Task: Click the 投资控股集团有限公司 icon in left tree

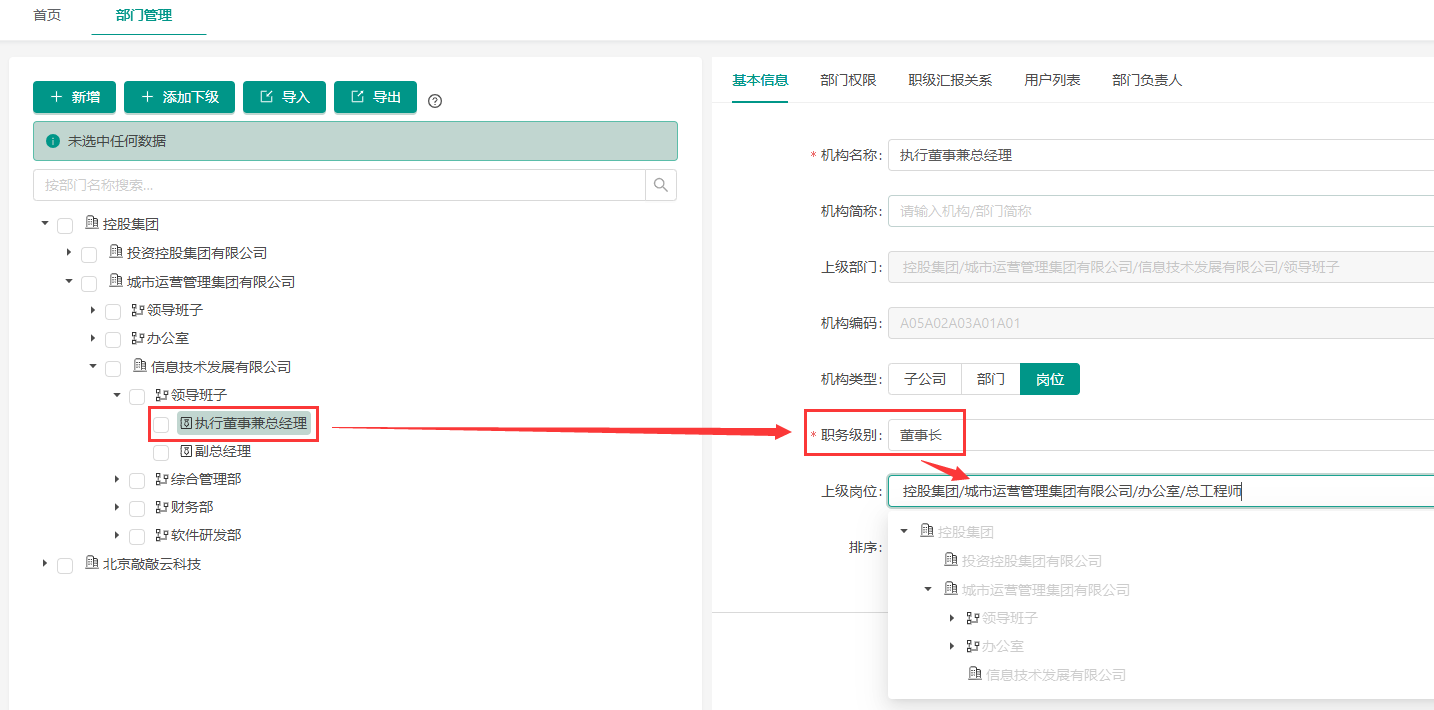Action: tap(116, 252)
